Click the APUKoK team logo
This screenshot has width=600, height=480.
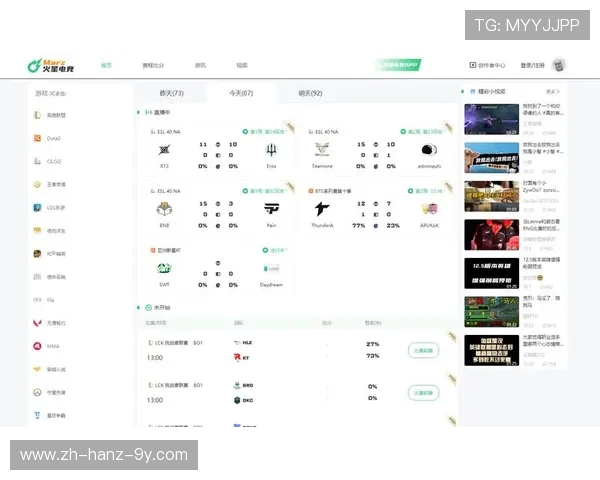click(x=429, y=209)
